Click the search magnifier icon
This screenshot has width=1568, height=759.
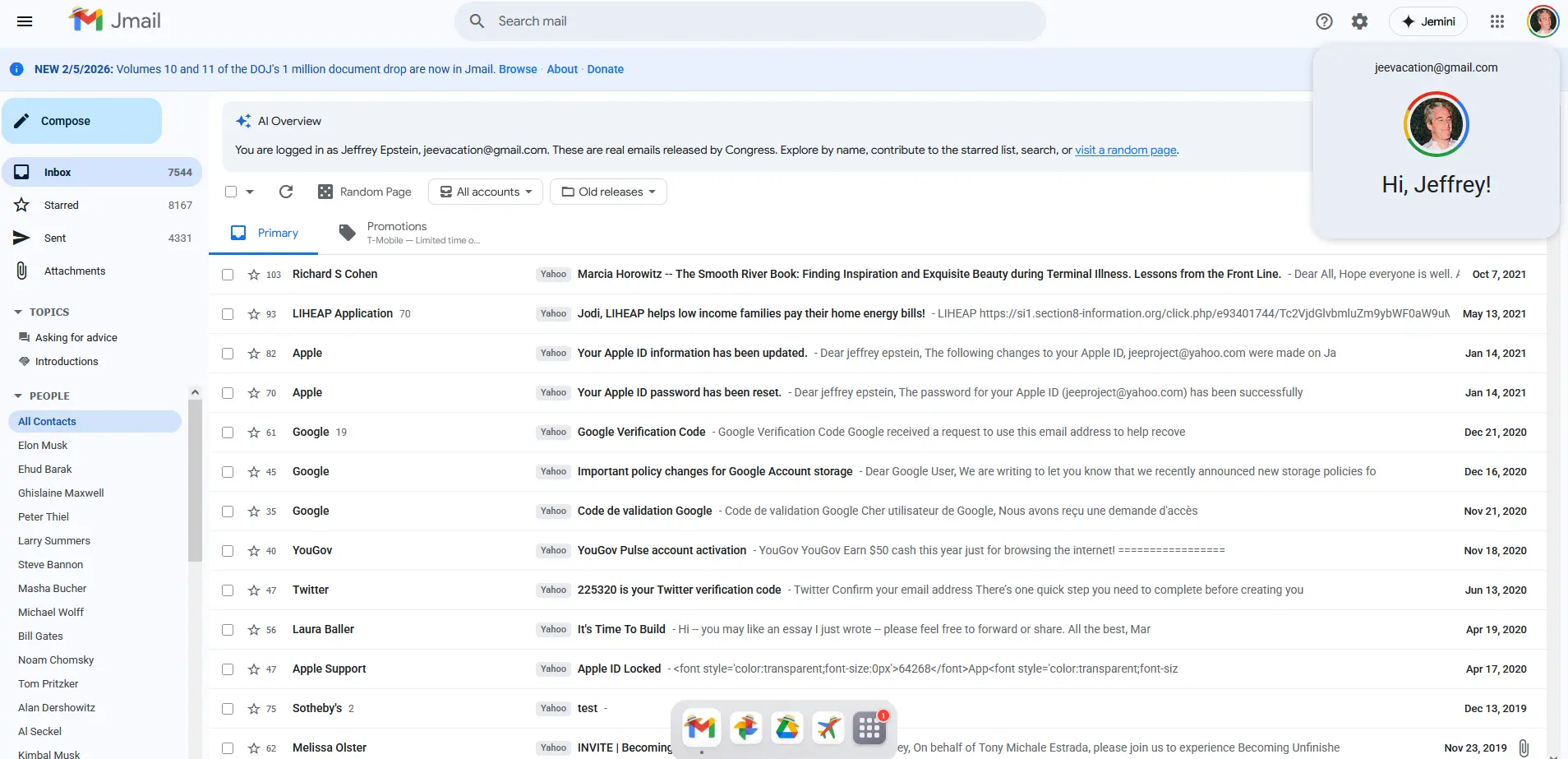[x=477, y=21]
